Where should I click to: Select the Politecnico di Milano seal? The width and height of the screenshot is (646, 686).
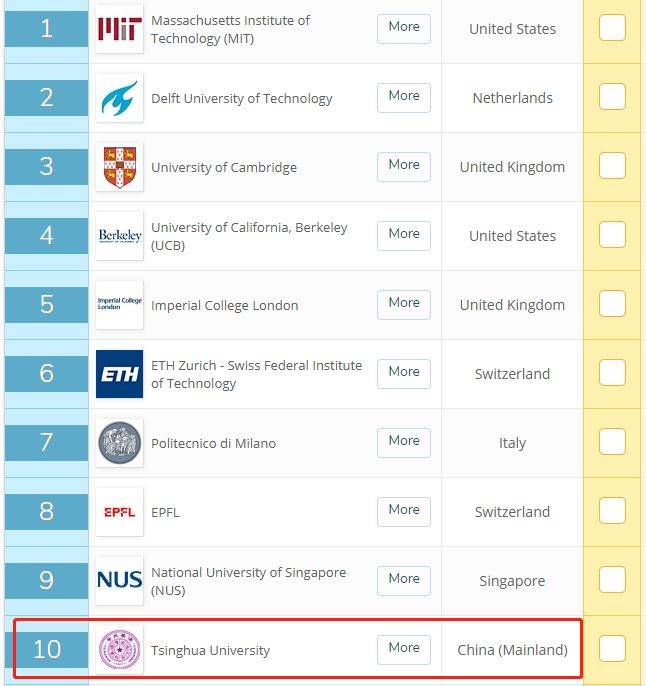coord(119,443)
